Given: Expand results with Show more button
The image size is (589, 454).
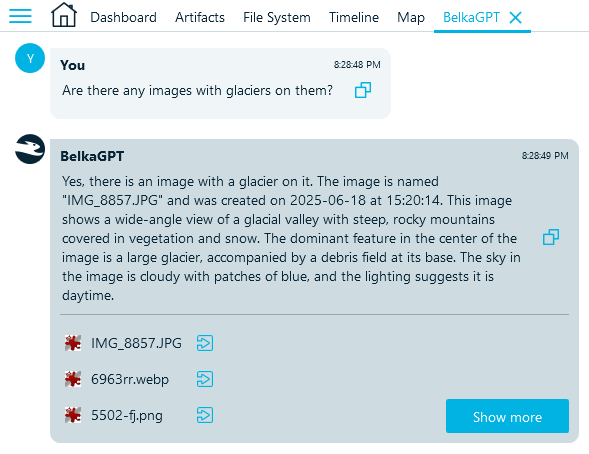Looking at the screenshot, I should [x=507, y=416].
